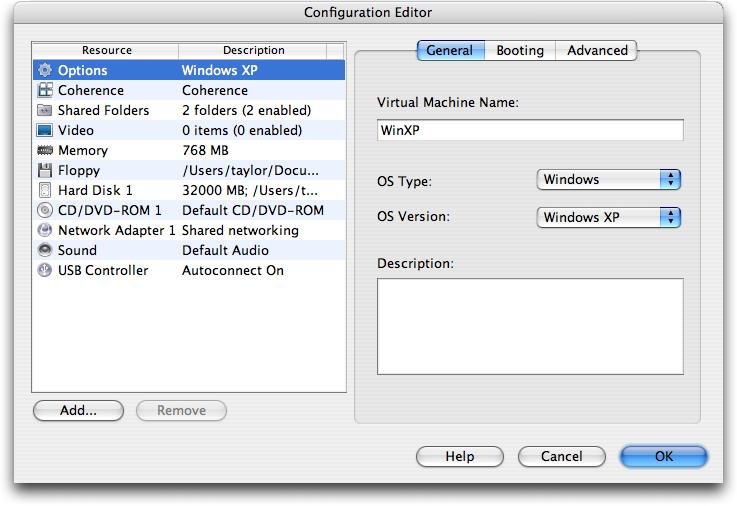The image size is (737, 506).
Task: Select the Coherence resource label
Action: 91,90
